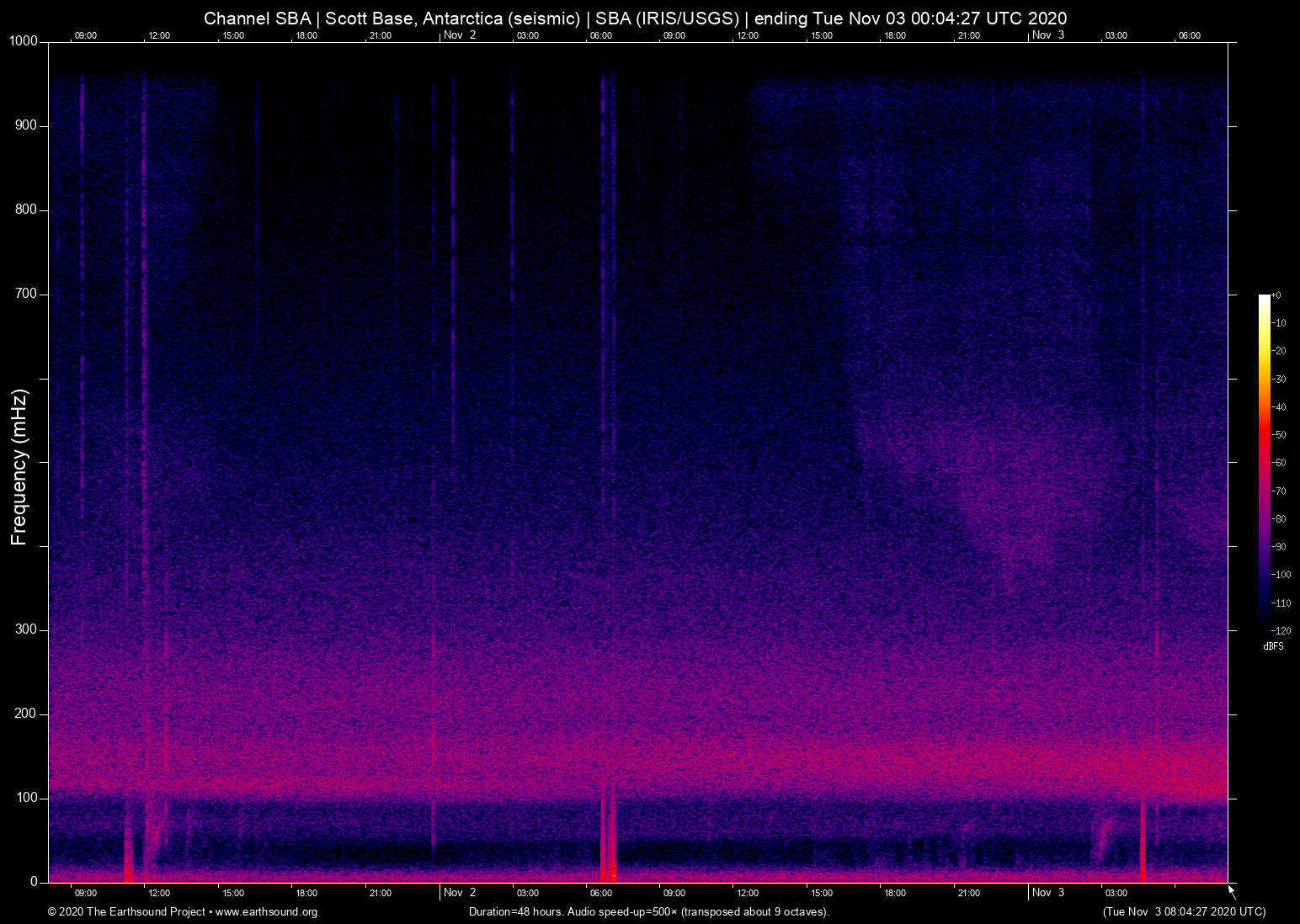Select the Nov 2 marker on top time axis
This screenshot has width=1300, height=924.
(459, 35)
